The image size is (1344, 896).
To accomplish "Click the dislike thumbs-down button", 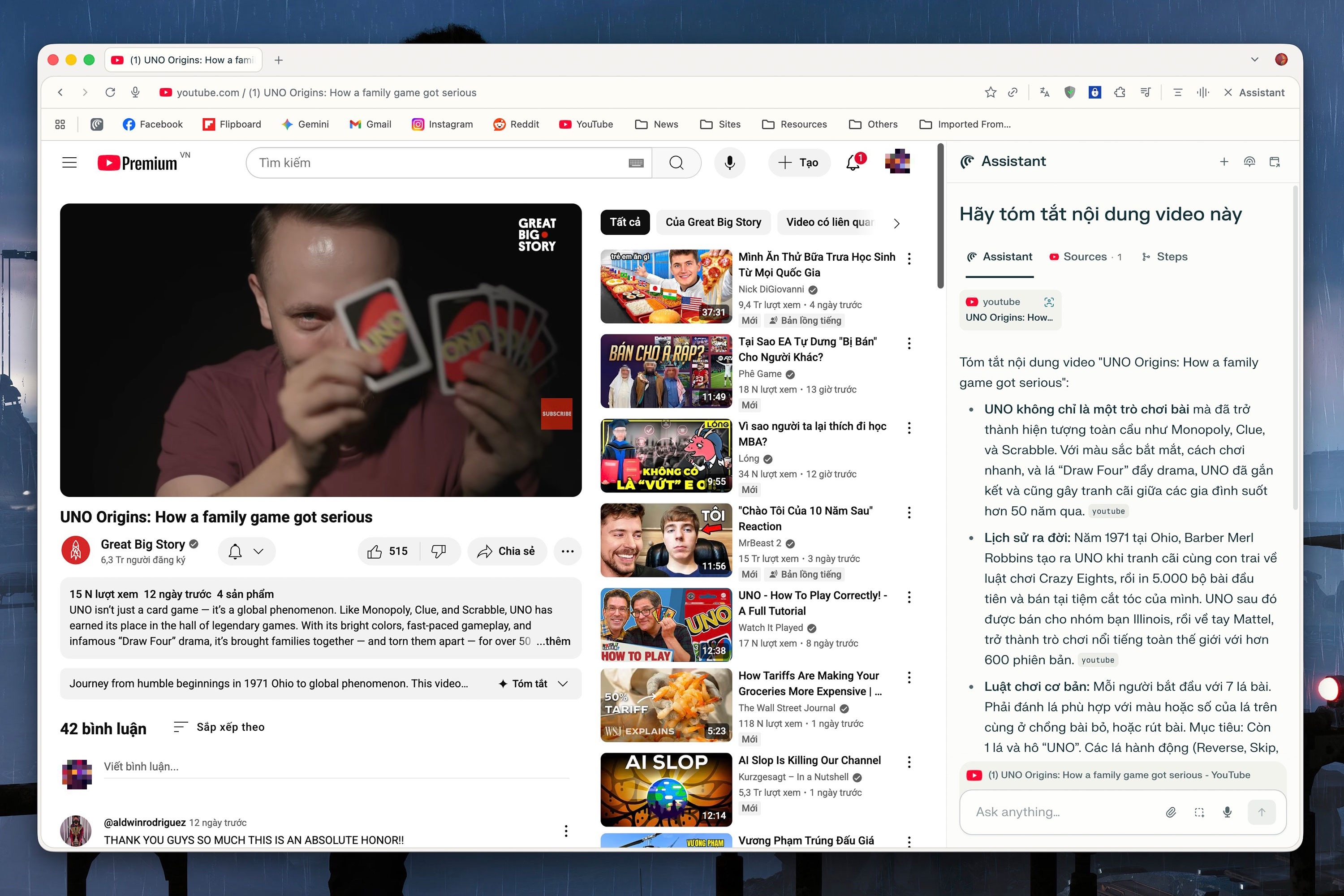I will coord(438,551).
